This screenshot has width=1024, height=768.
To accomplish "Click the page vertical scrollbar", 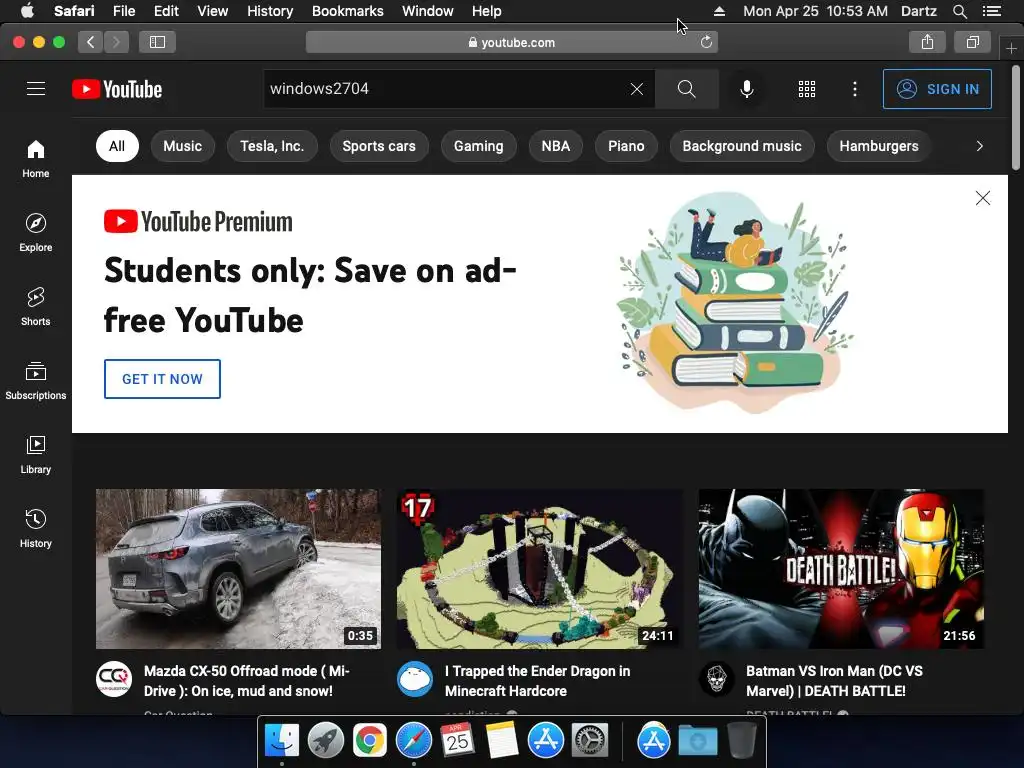I will coord(1016,118).
